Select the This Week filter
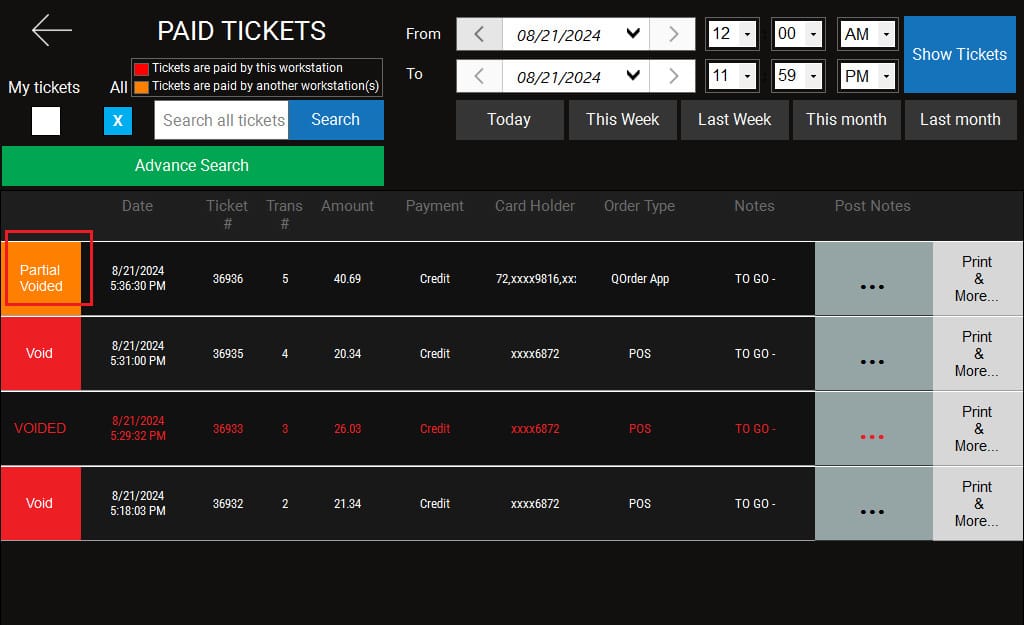1024x625 pixels. (622, 120)
